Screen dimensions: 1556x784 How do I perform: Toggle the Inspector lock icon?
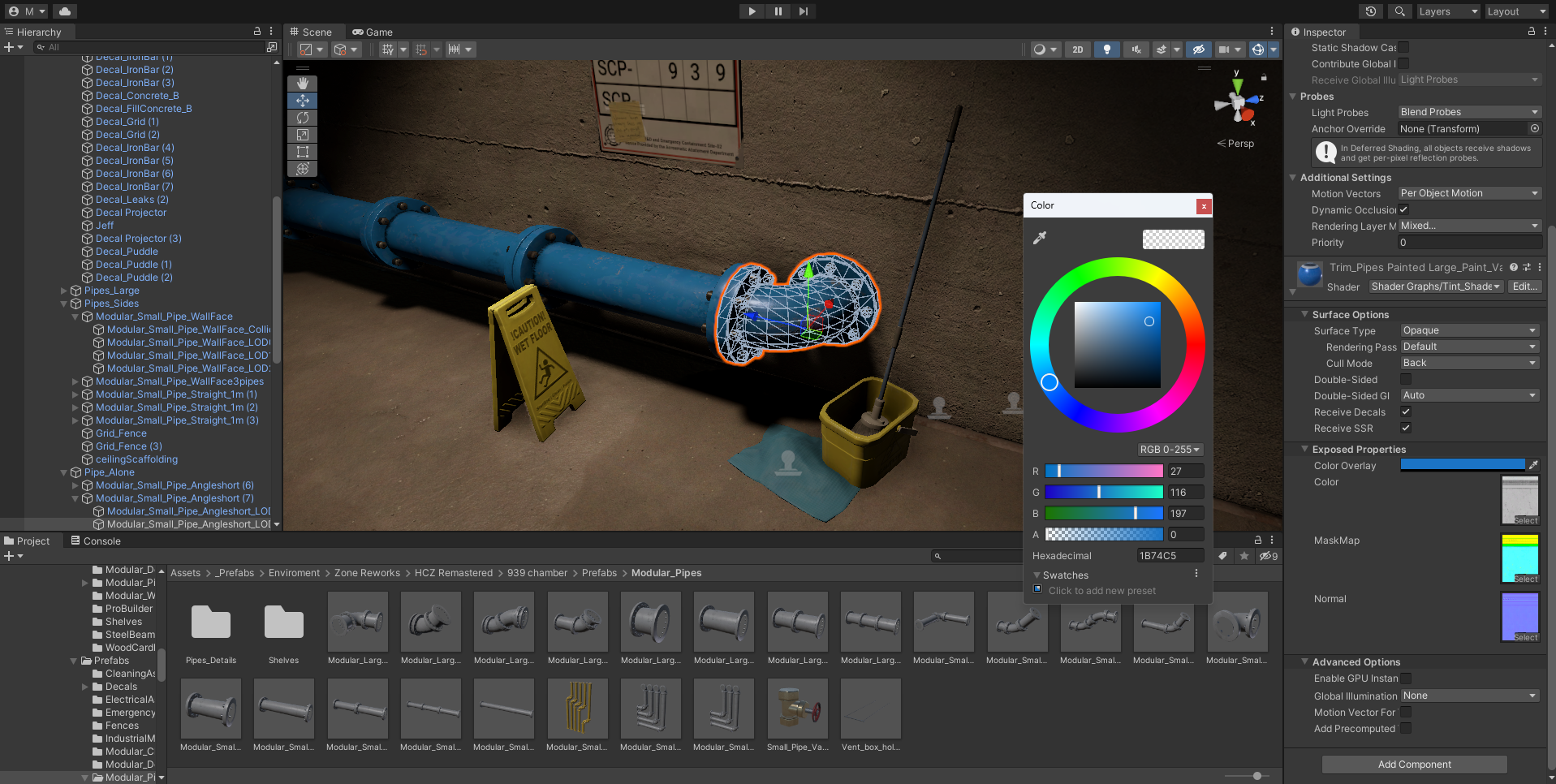pos(1532,32)
